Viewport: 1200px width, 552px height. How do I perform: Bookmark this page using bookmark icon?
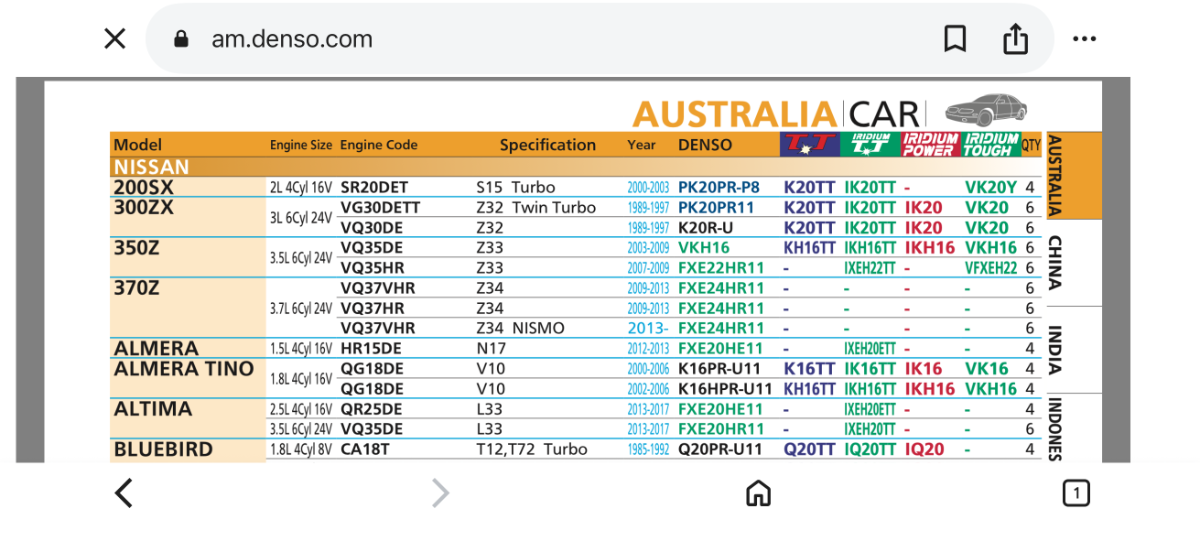tap(955, 39)
